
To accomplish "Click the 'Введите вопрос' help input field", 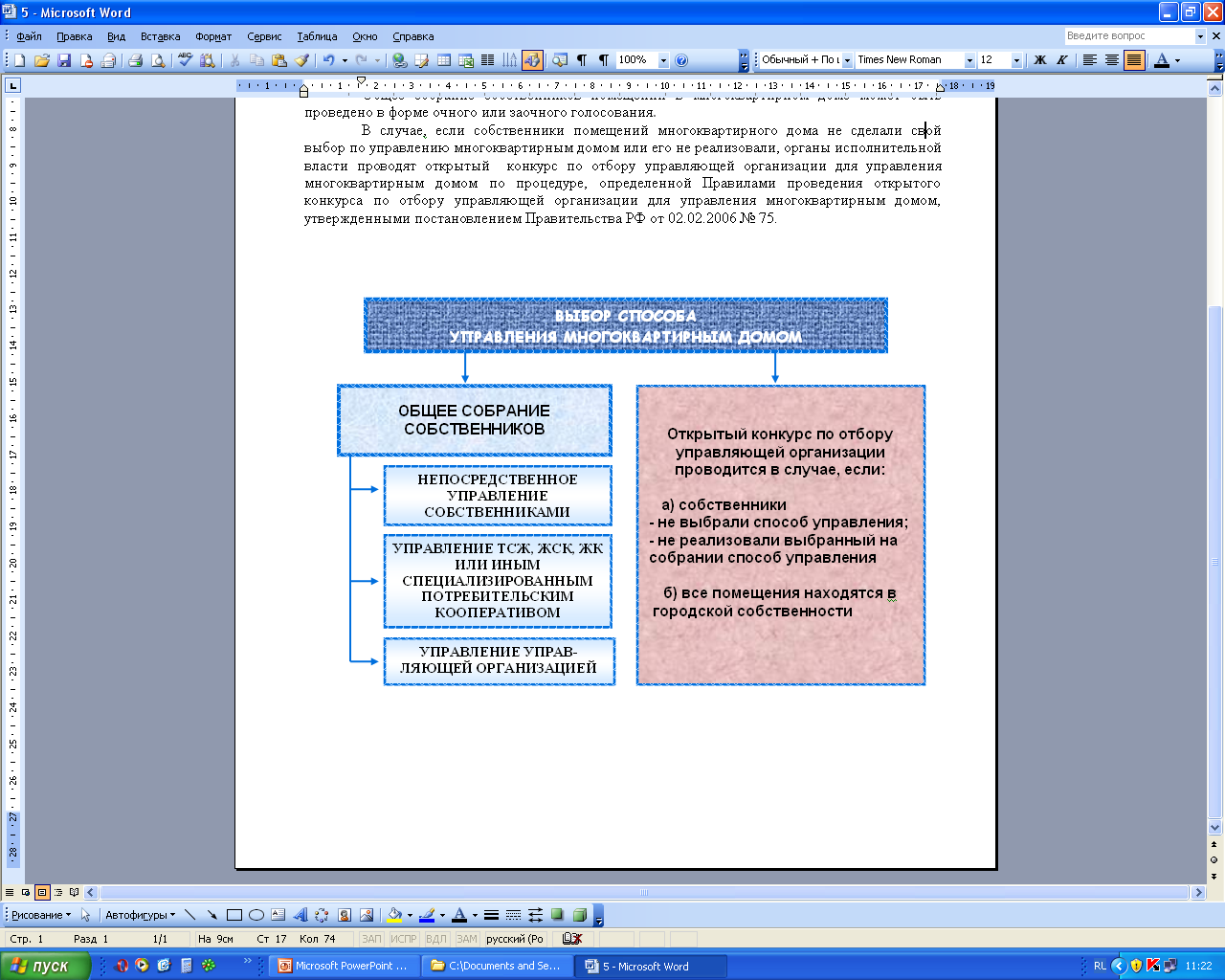I will pos(1128,35).
